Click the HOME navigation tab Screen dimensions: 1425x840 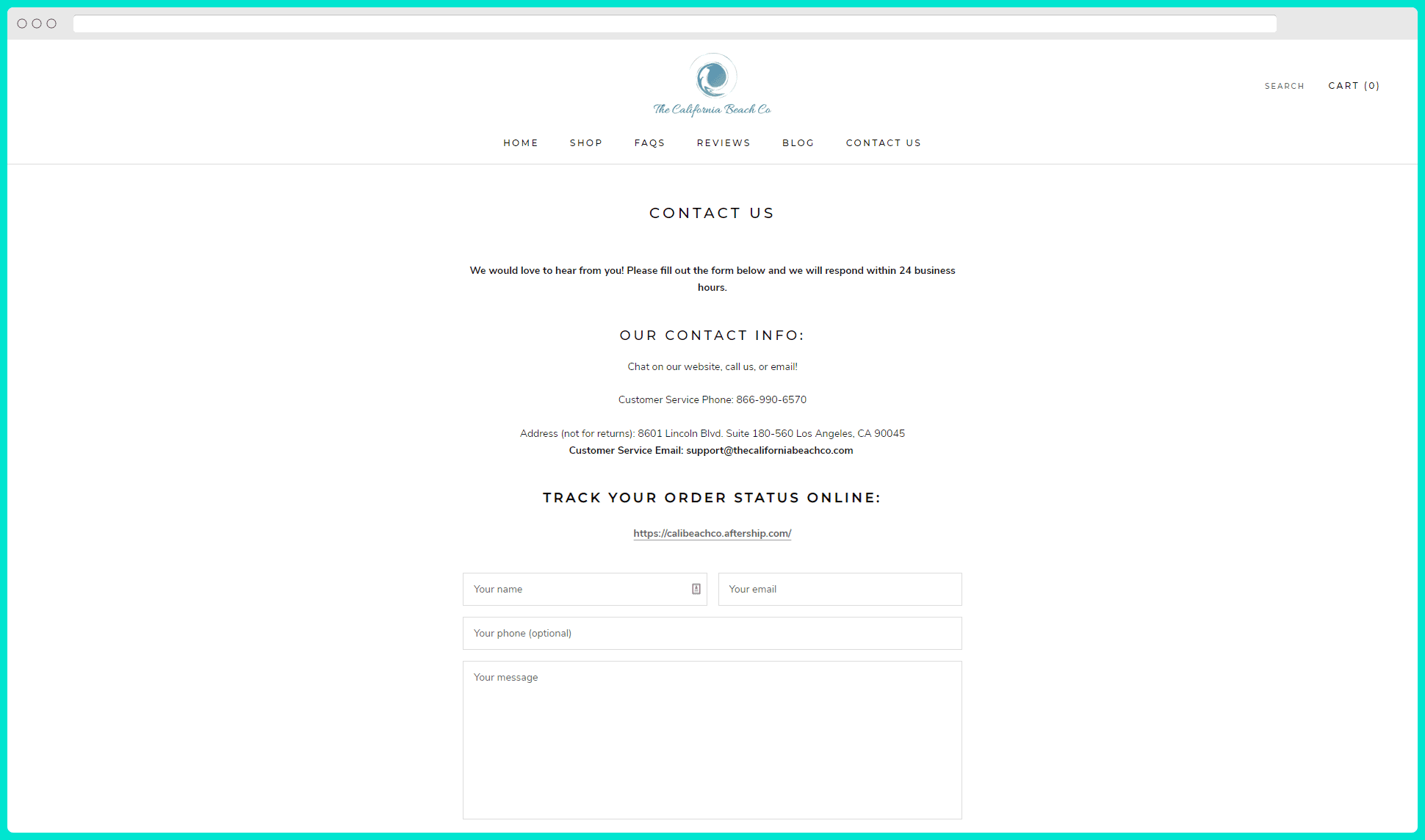click(520, 142)
